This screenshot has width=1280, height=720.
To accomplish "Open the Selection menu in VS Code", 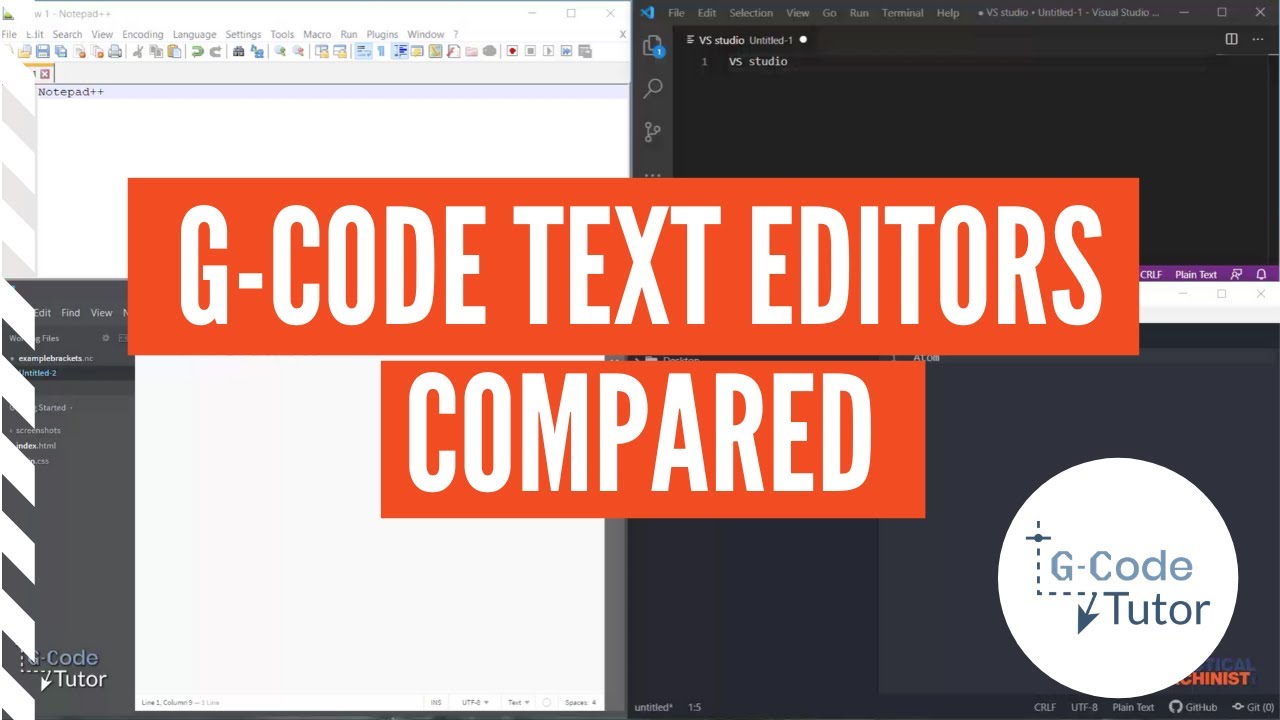I will [751, 13].
